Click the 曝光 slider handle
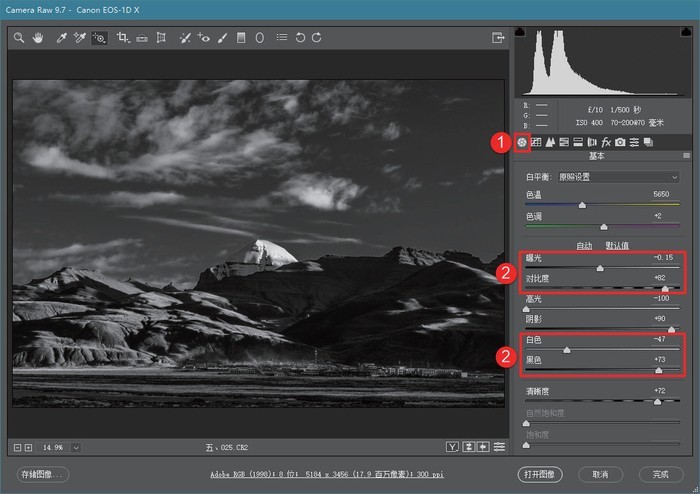700x494 pixels. pyautogui.click(x=600, y=268)
